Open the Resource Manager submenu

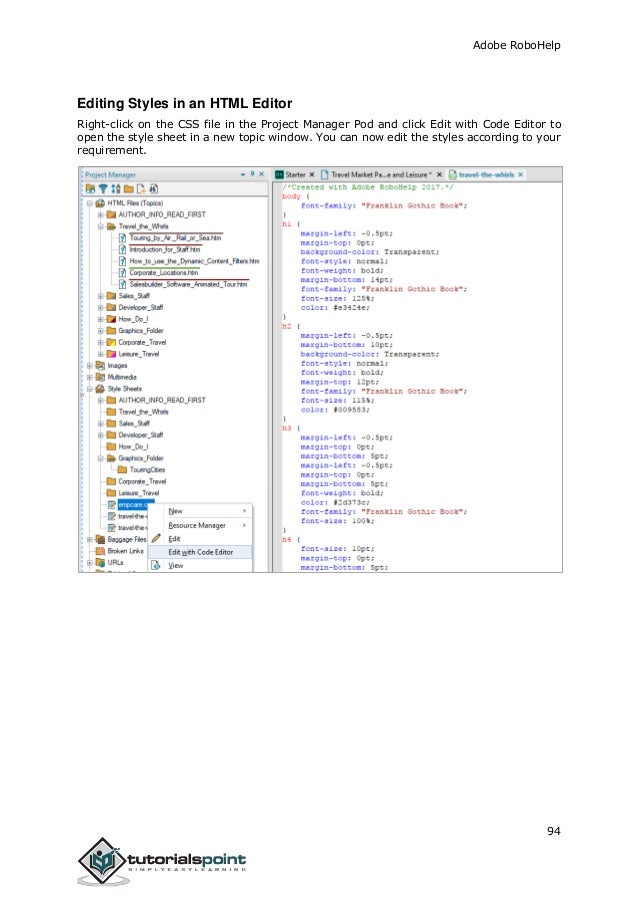tap(200, 525)
